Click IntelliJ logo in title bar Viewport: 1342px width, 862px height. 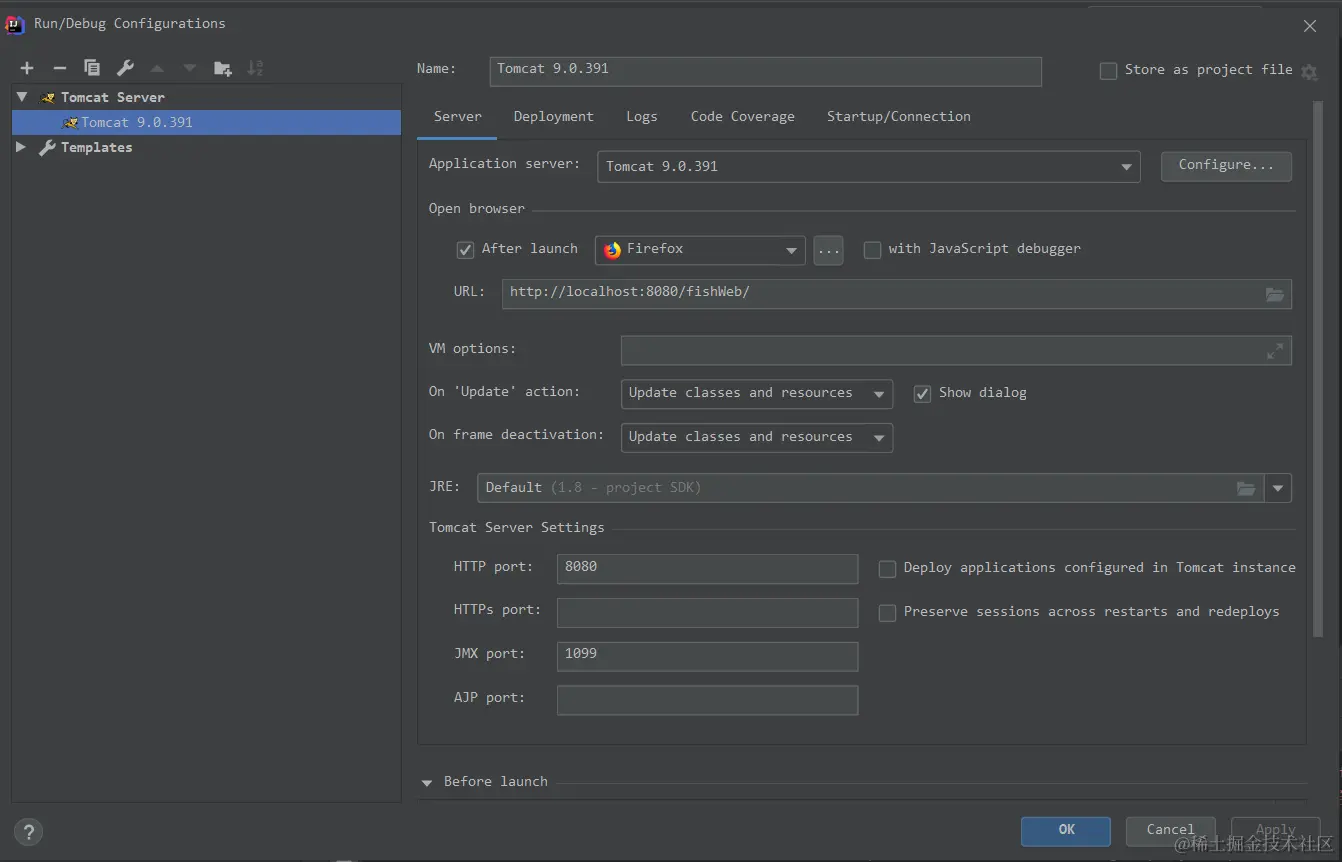click(x=15, y=24)
